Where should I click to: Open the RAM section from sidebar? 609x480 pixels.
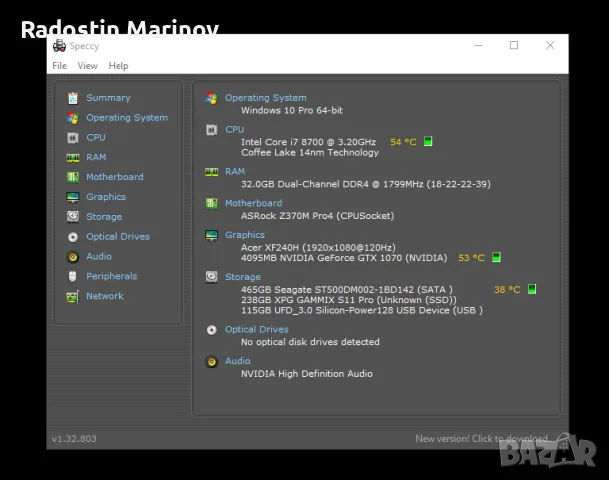pyautogui.click(x=96, y=157)
